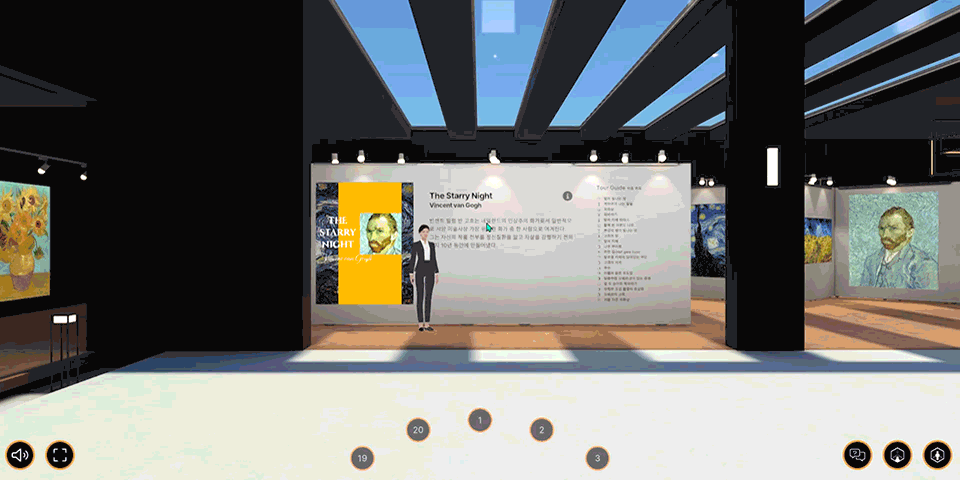Screen dimensions: 960x480
Task: Click The Starry Night title text
Action: click(x=465, y=196)
